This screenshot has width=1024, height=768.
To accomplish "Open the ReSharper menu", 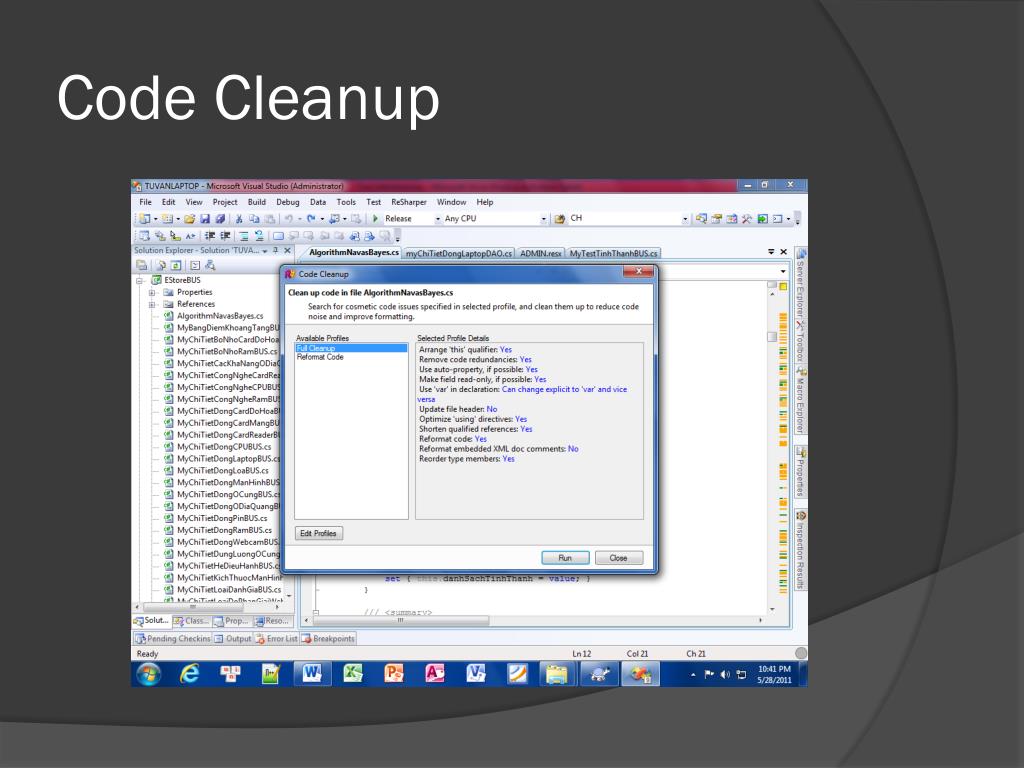I will 409,202.
